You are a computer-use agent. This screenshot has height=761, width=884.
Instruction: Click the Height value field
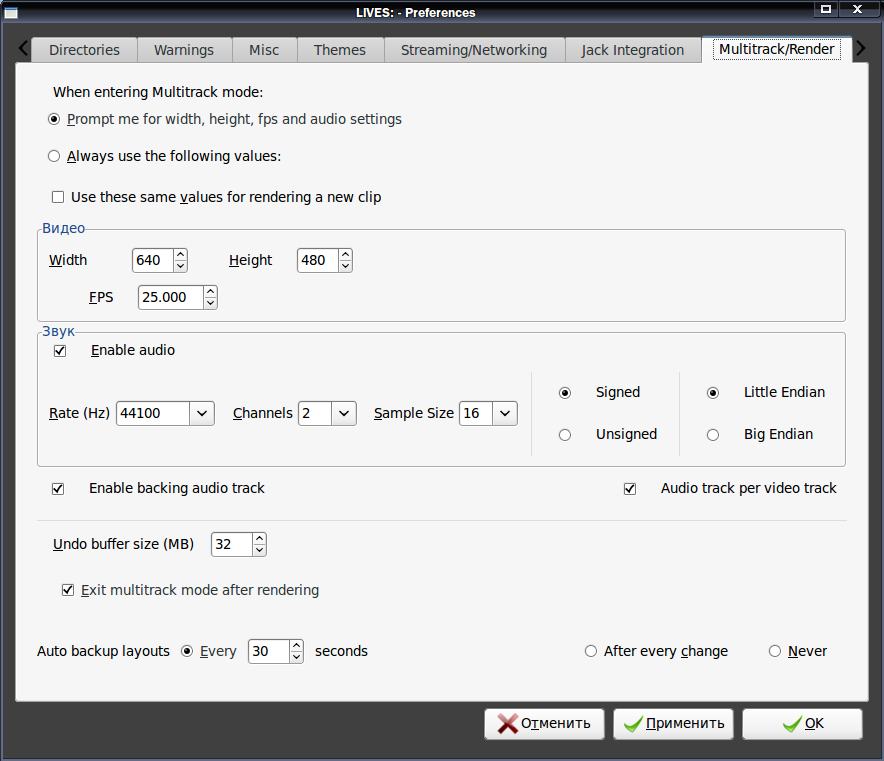click(x=318, y=260)
